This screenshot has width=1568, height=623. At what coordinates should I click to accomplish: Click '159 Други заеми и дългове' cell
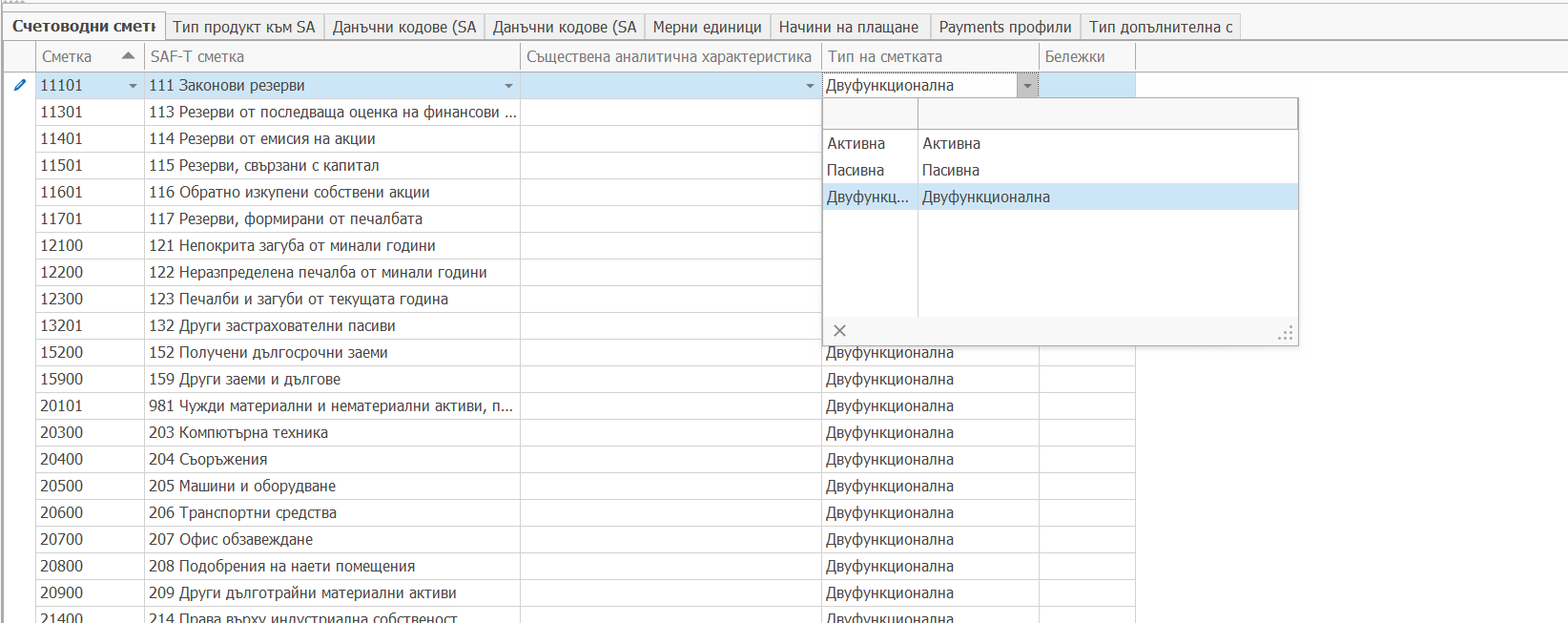(332, 379)
